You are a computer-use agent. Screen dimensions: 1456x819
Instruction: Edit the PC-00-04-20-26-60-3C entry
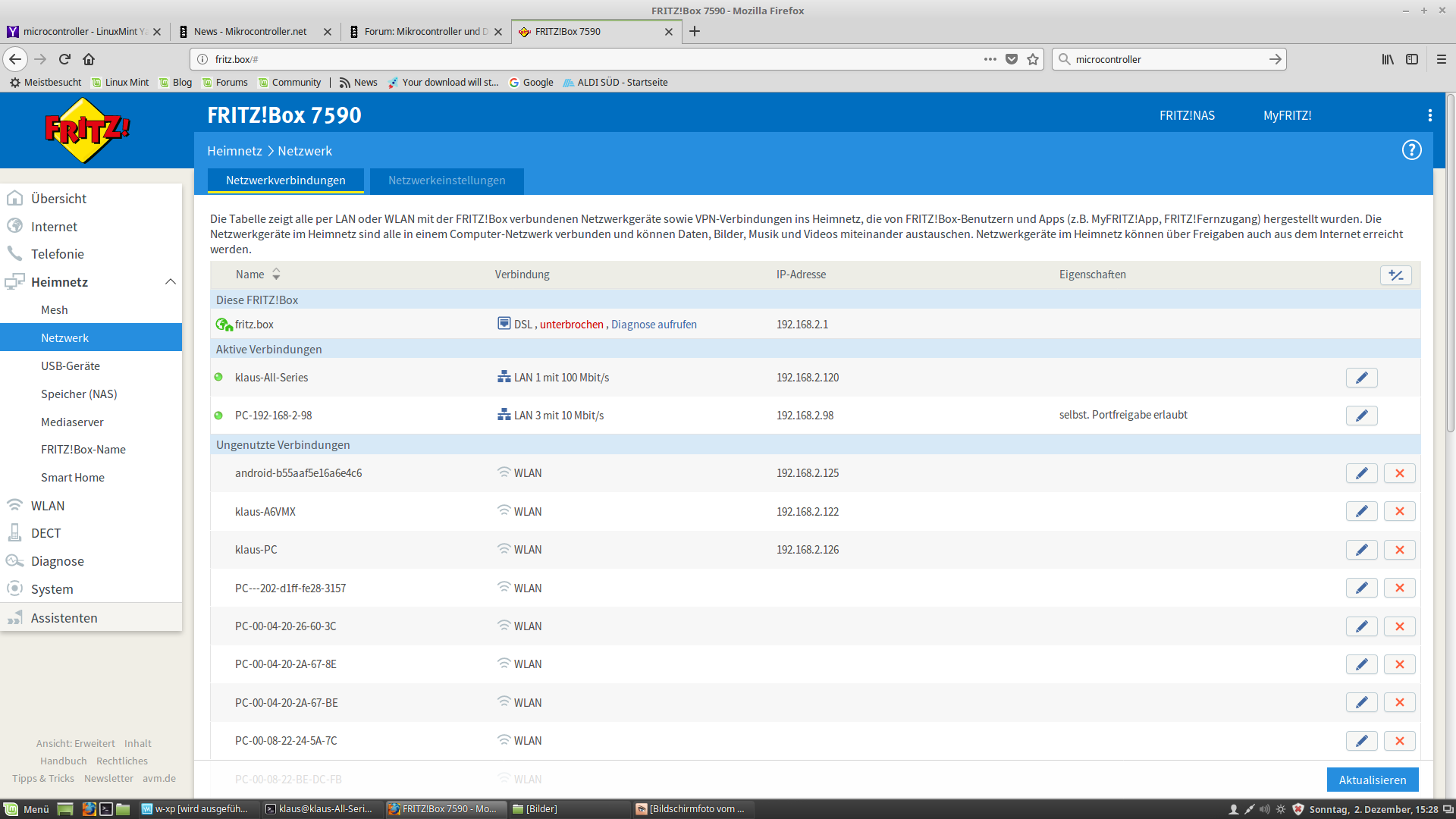(1361, 626)
